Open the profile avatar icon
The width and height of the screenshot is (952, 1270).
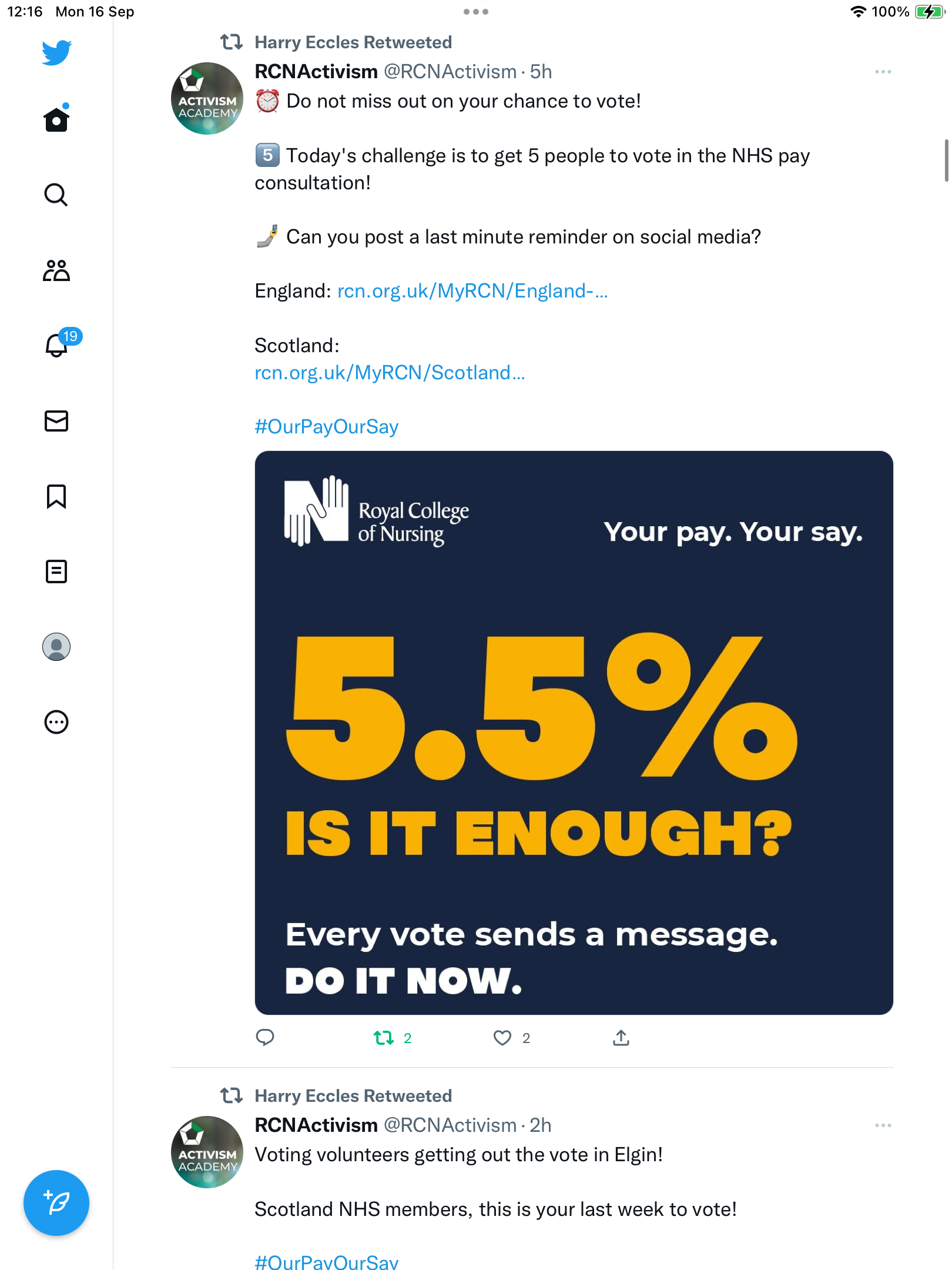coord(56,647)
